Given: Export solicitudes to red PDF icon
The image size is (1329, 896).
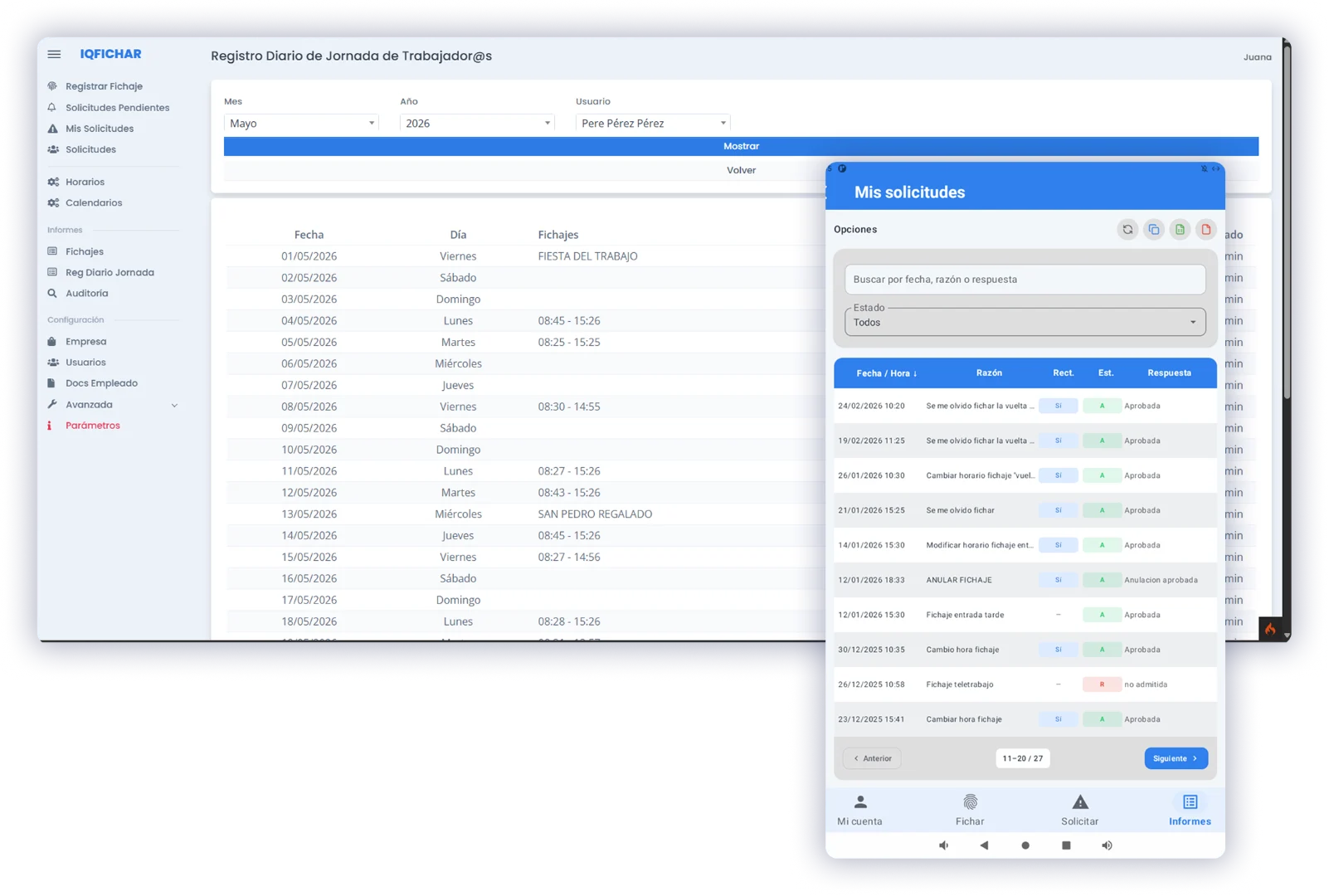Looking at the screenshot, I should tap(1206, 230).
